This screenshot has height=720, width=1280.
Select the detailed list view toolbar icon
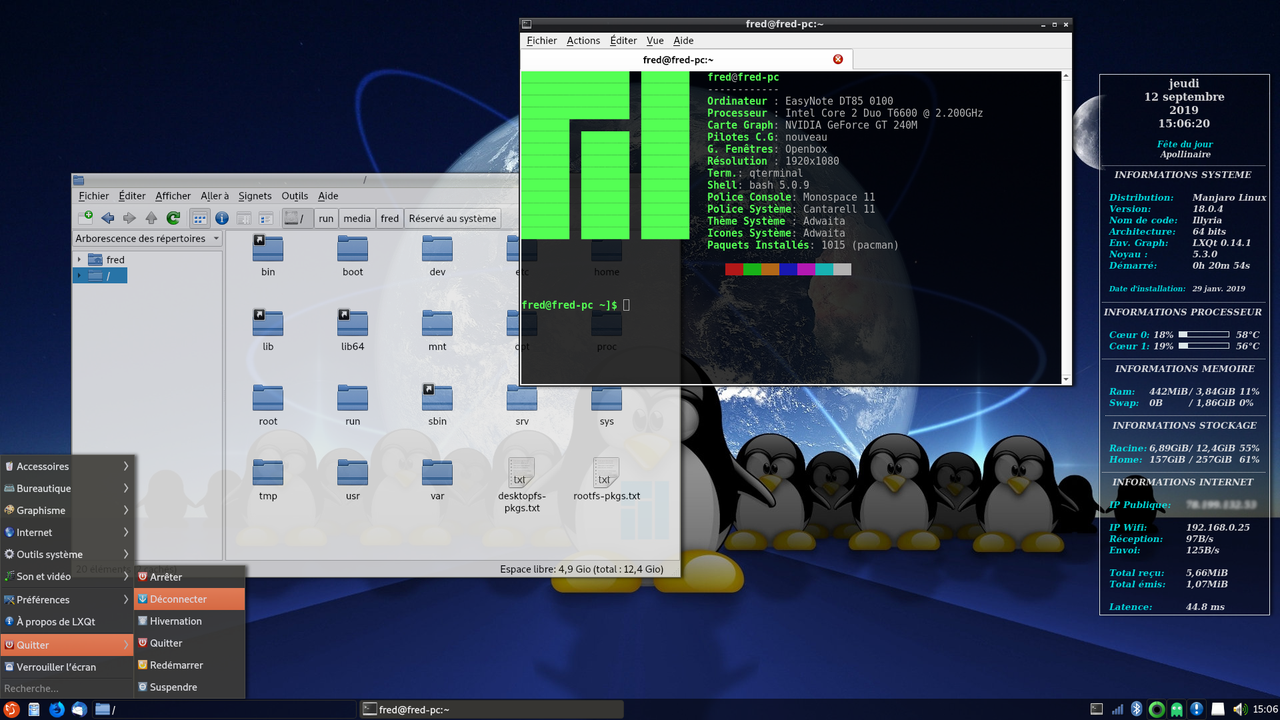pos(266,218)
